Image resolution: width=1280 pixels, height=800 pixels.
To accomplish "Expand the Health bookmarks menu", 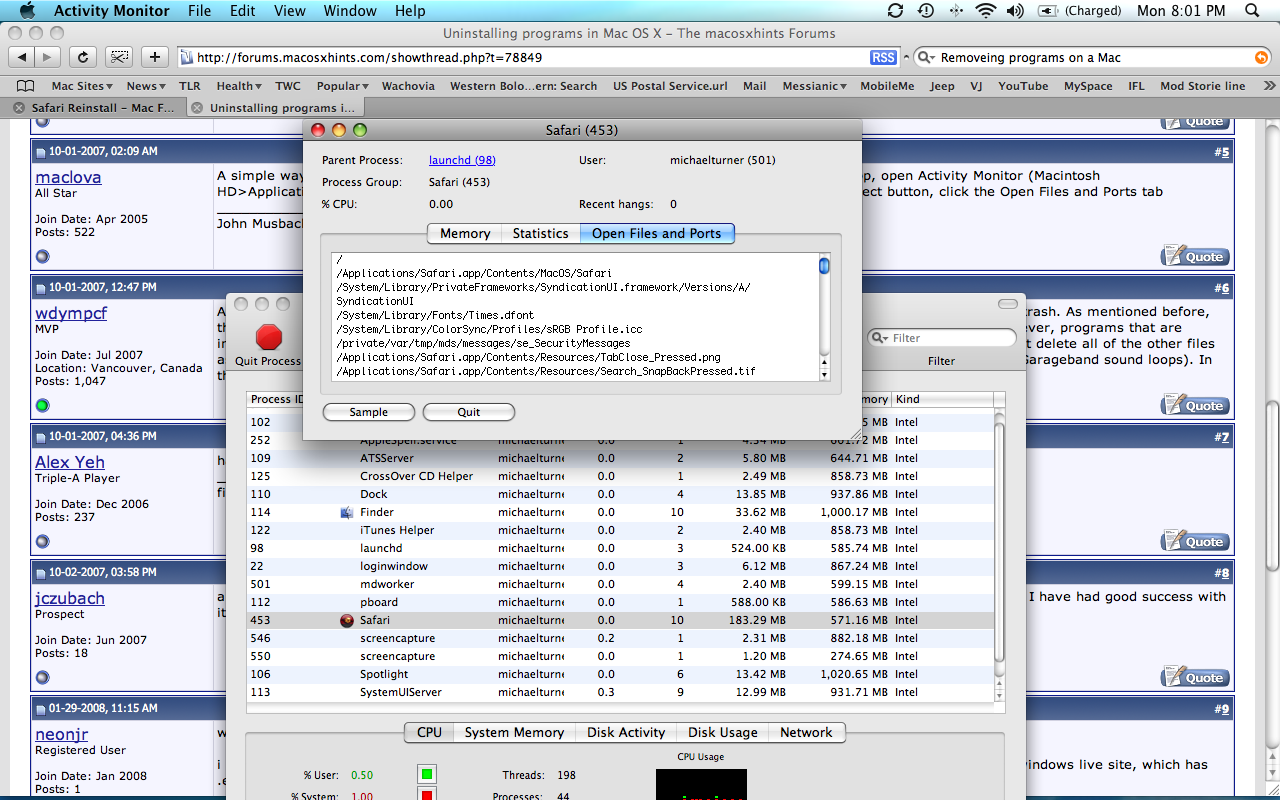I will [x=239, y=86].
